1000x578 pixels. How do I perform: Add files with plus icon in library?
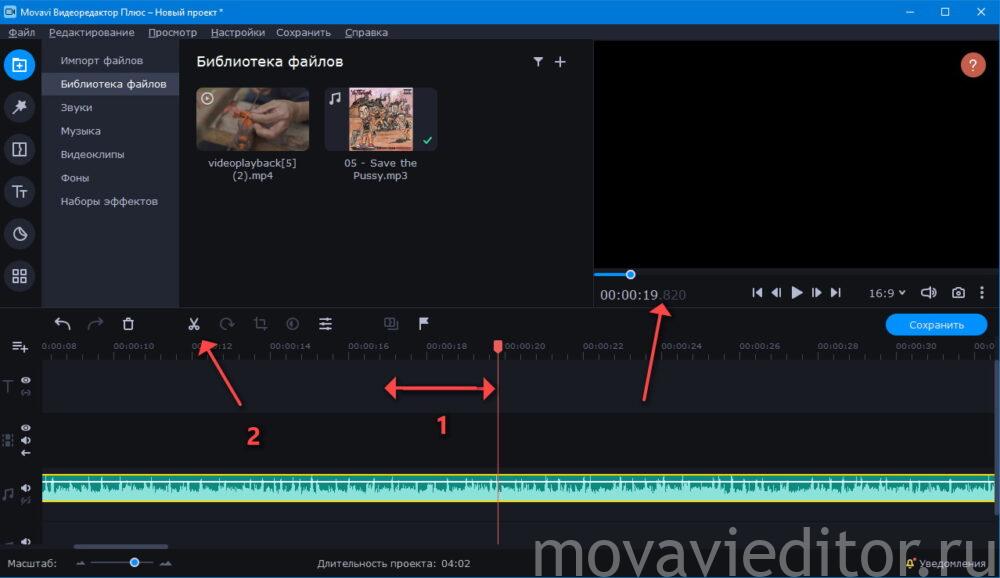coord(560,61)
